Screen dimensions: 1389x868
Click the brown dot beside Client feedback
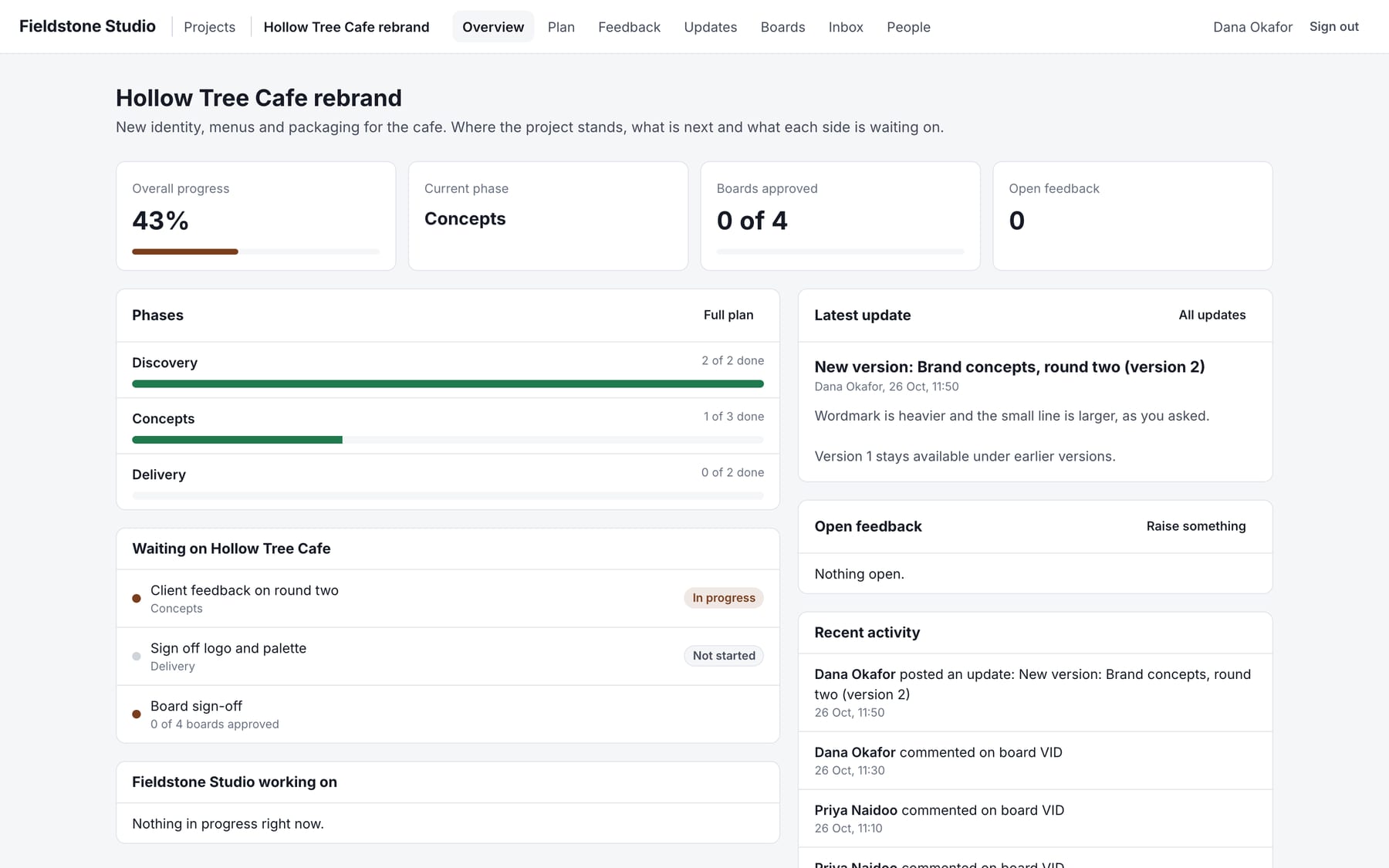pyautogui.click(x=137, y=598)
